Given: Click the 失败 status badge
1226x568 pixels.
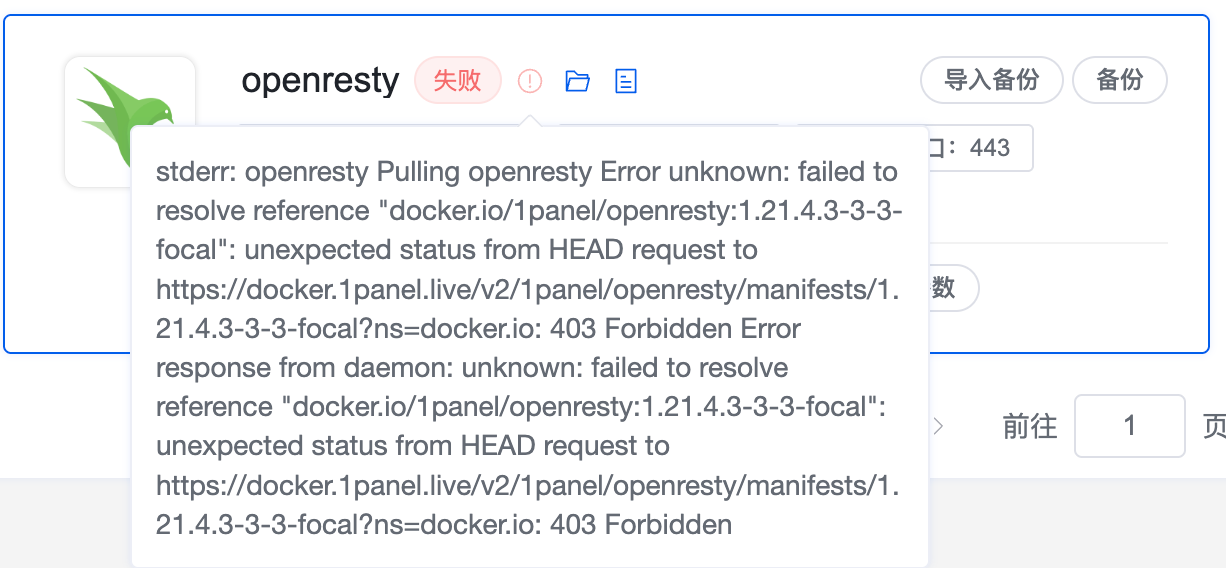Looking at the screenshot, I should pos(458,80).
